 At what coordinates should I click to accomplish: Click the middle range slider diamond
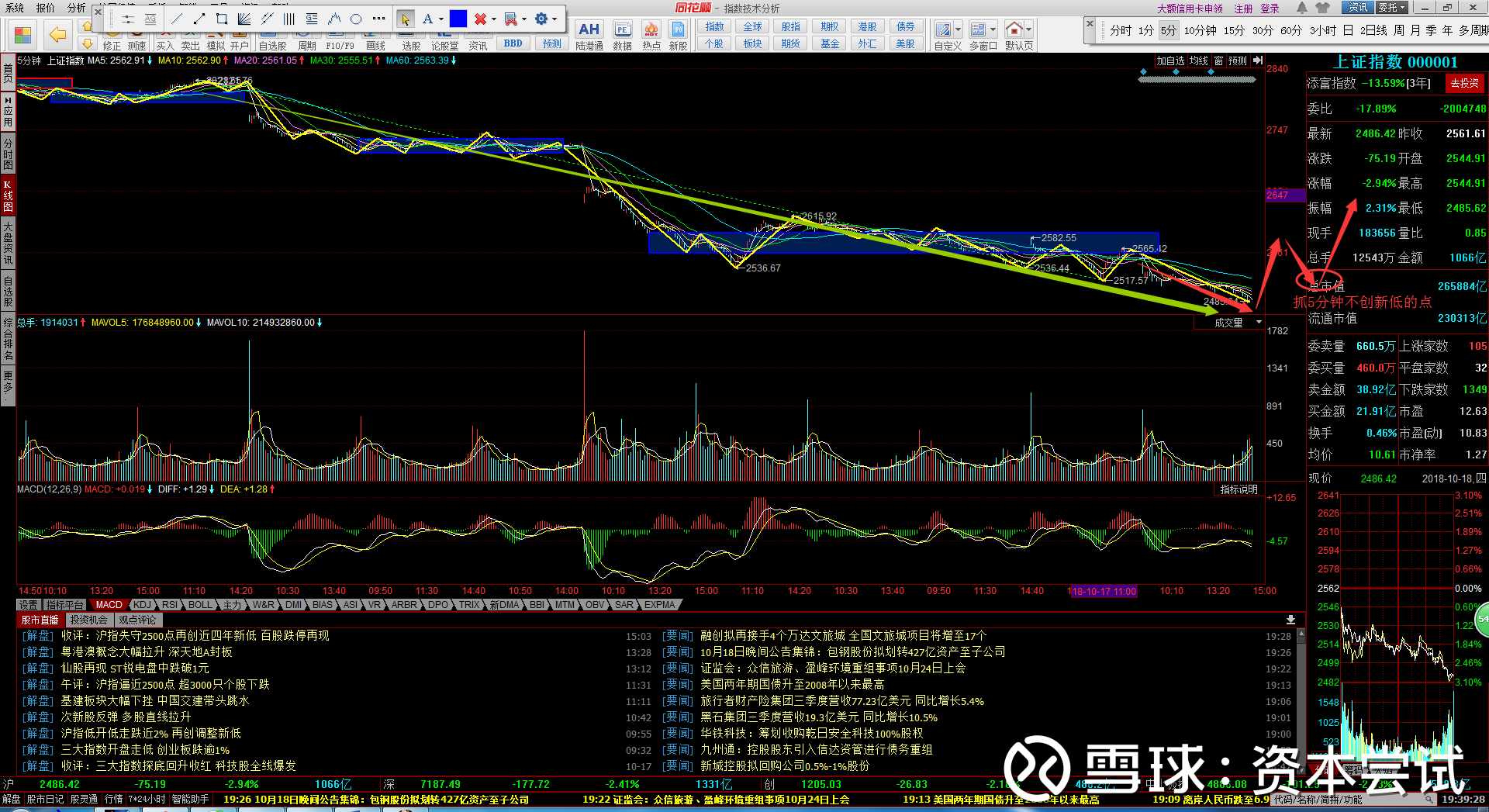(1176, 71)
